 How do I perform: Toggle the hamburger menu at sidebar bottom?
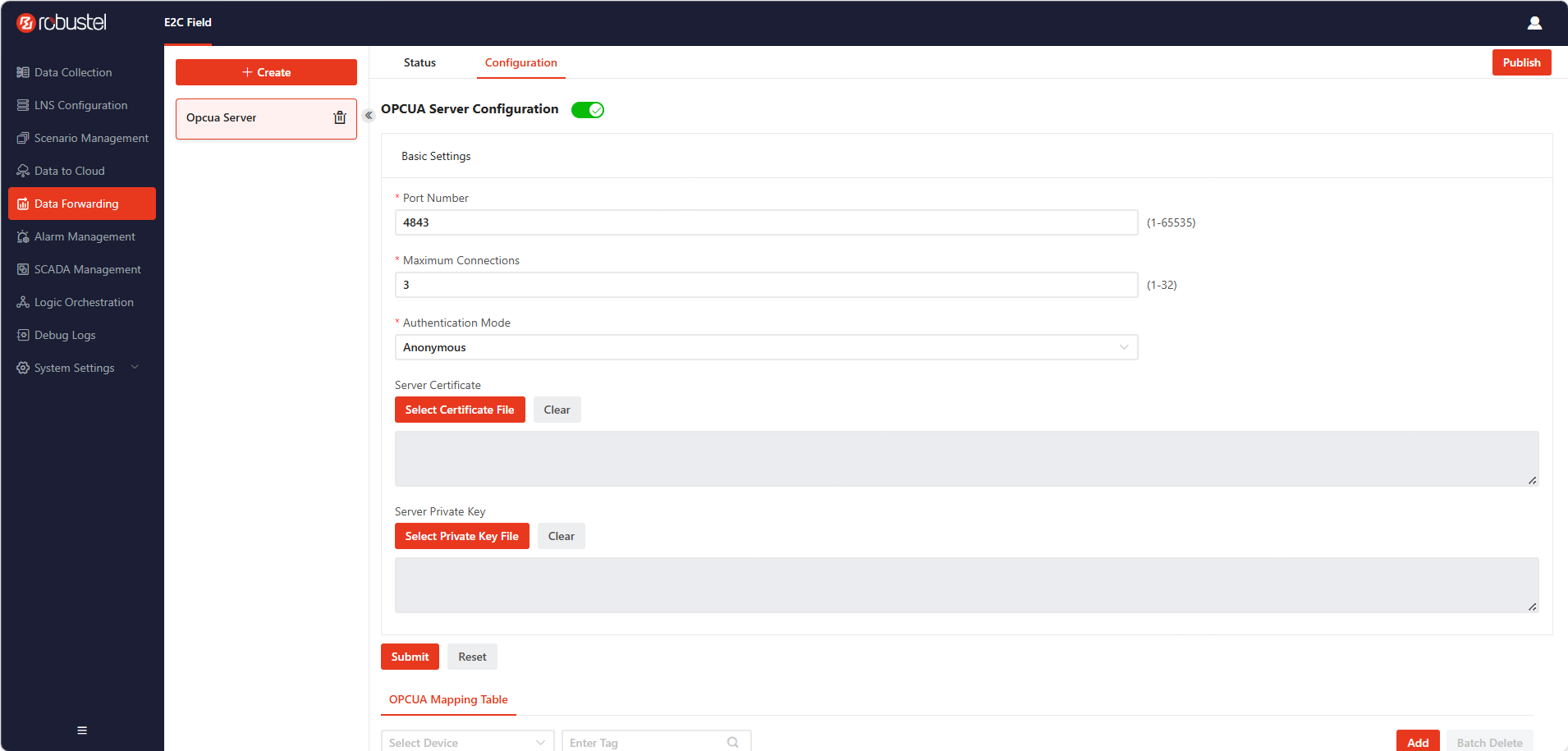point(82,730)
